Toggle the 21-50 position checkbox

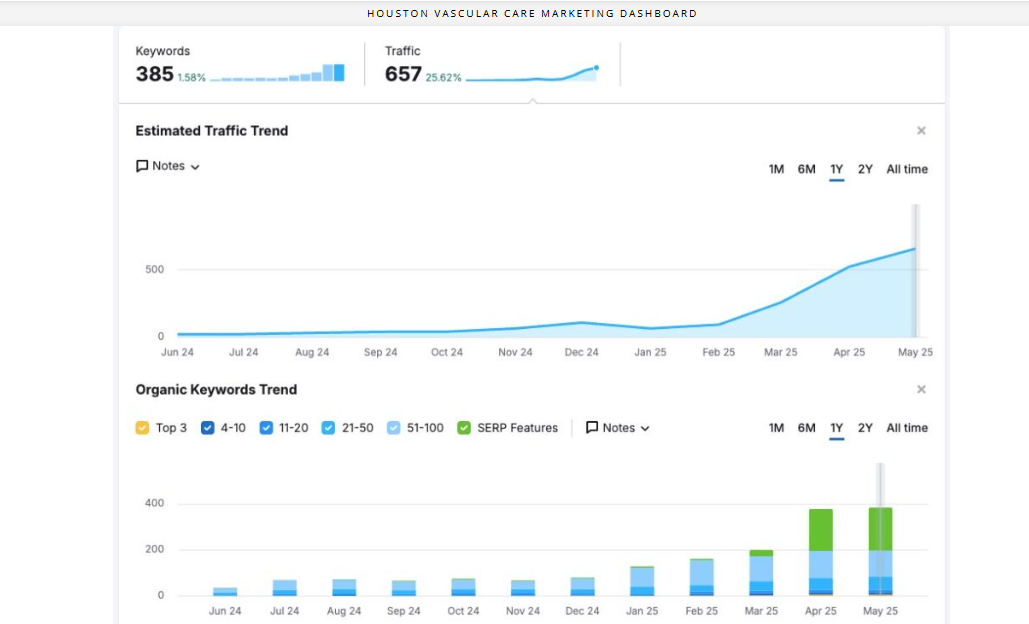click(328, 428)
